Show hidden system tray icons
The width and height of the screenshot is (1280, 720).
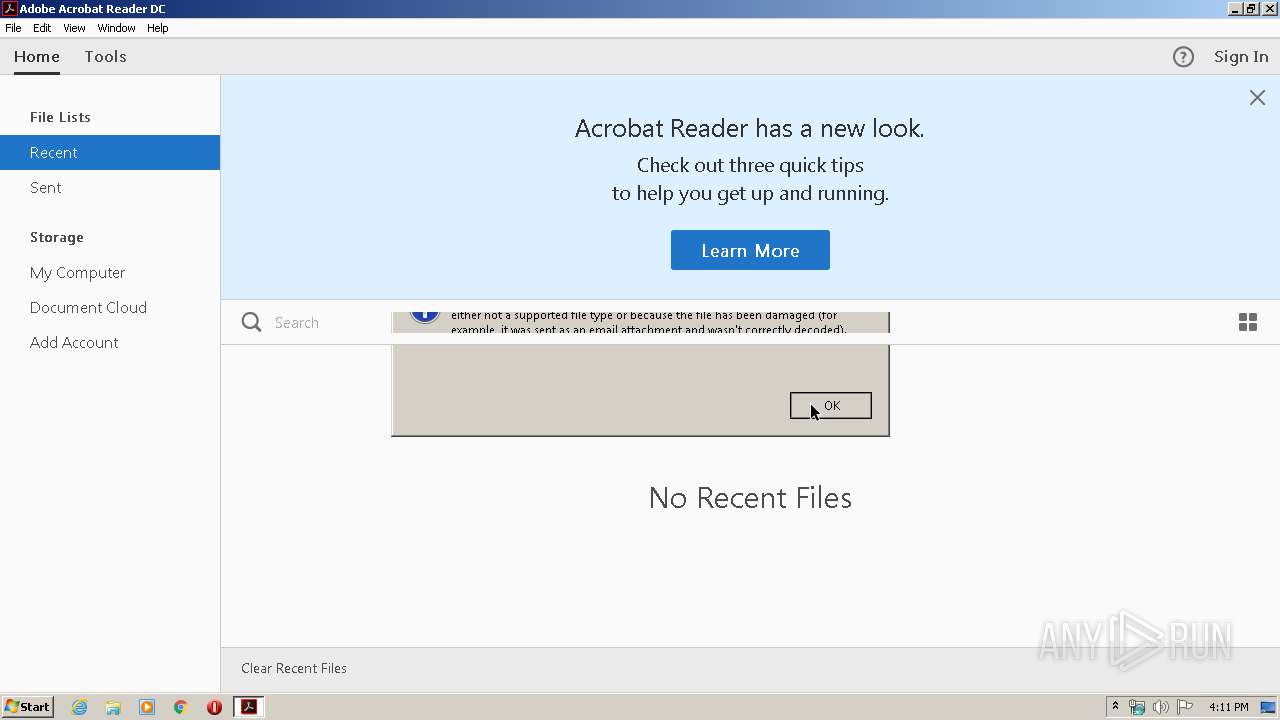point(1115,707)
